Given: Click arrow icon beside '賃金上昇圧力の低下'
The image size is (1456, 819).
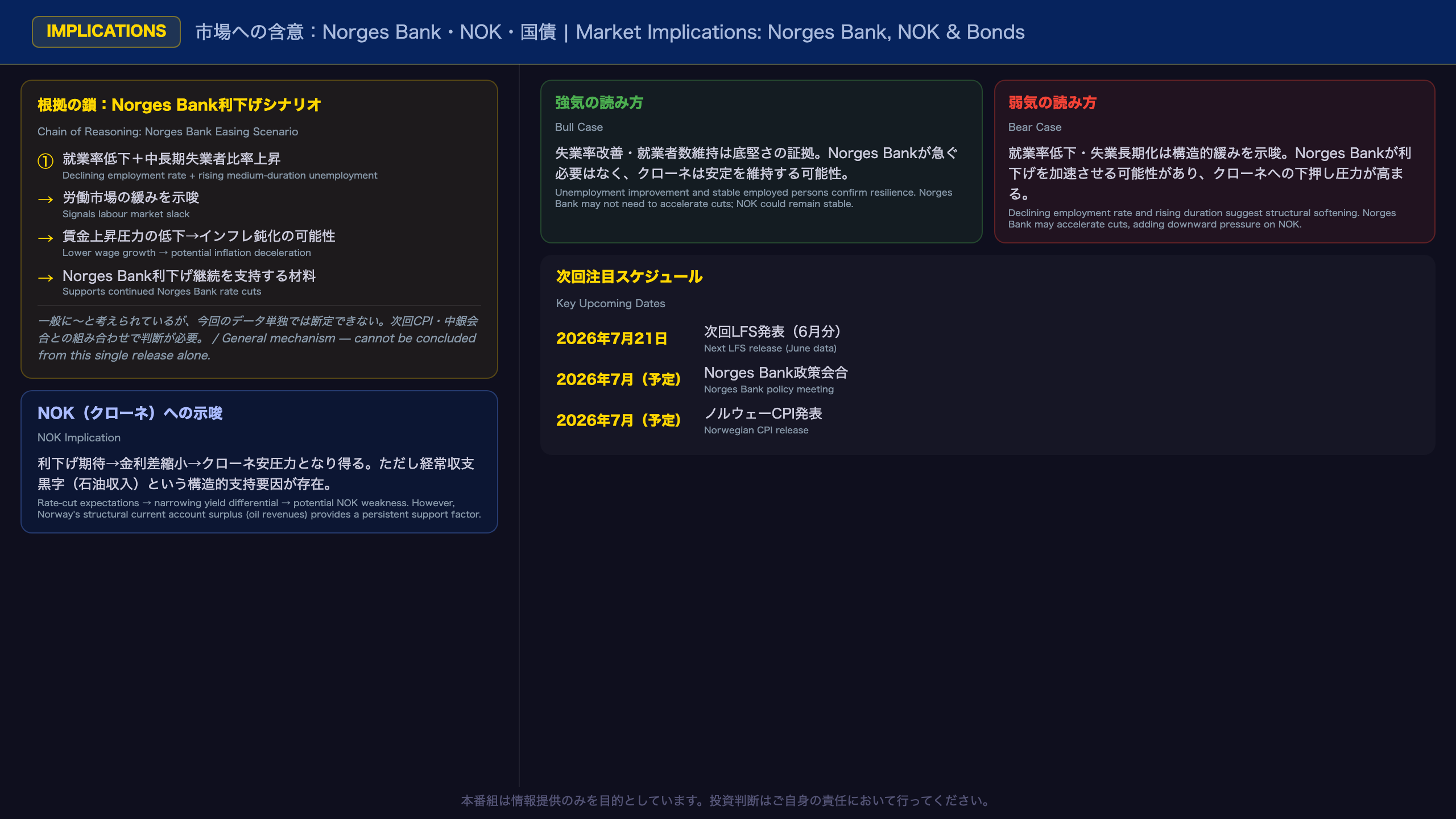Looking at the screenshot, I should [45, 238].
